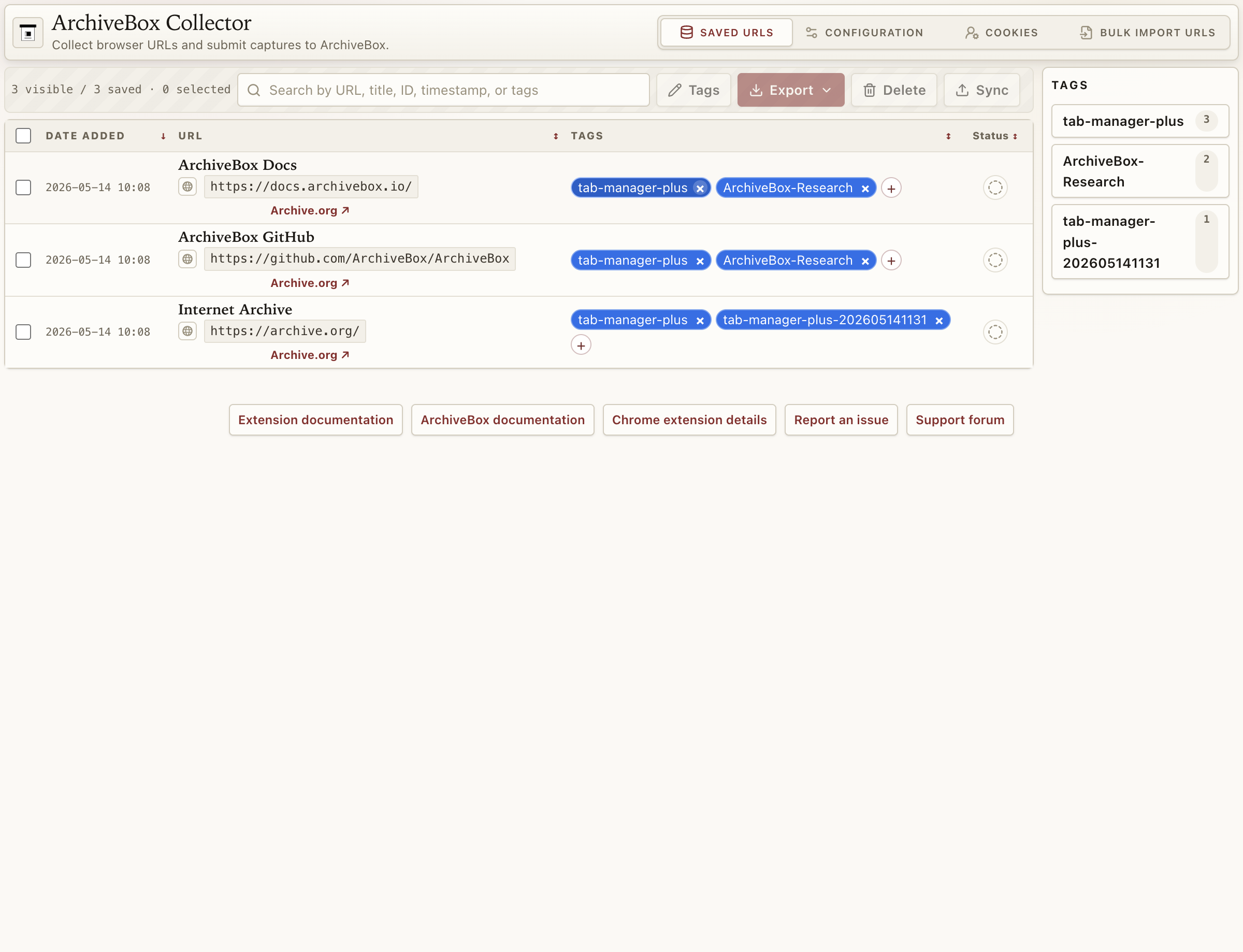This screenshot has height=952, width=1243.
Task: Remove tab-manager-plus tag from ArchiveBox Docs
Action: 700,189
